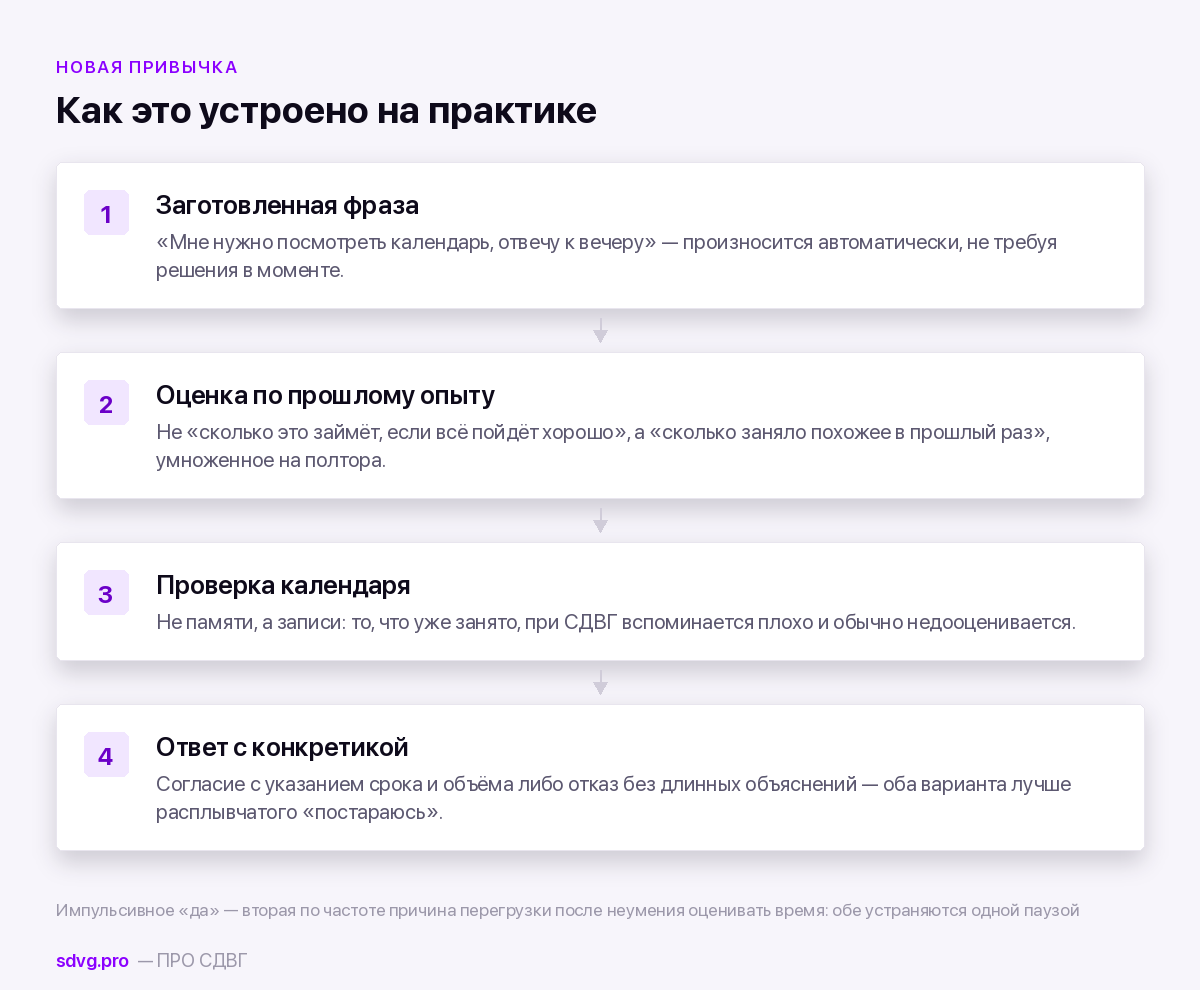Click text starting "Согласие с указанием срока"
1200x990 pixels.
click(614, 798)
